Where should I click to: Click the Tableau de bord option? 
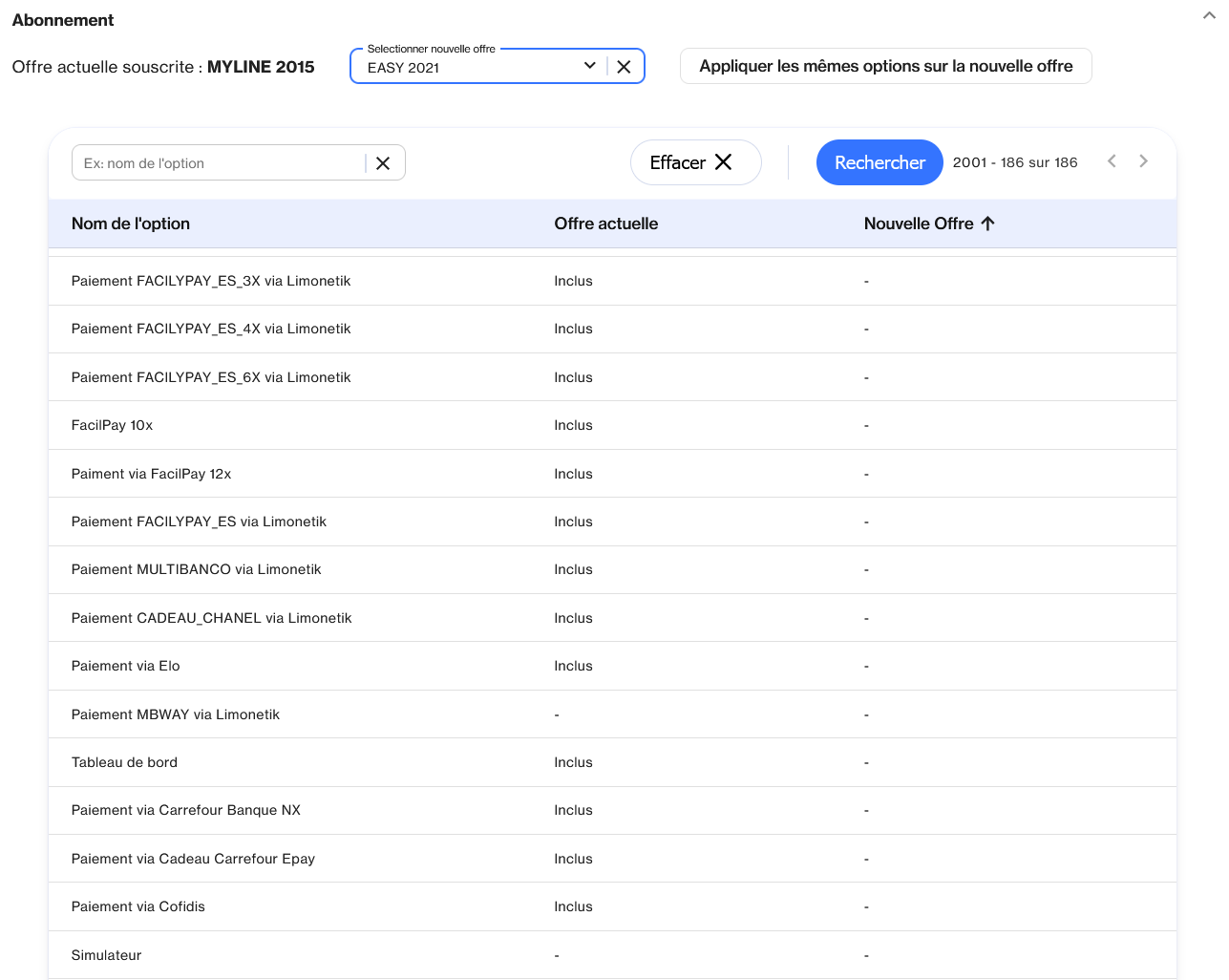(124, 762)
